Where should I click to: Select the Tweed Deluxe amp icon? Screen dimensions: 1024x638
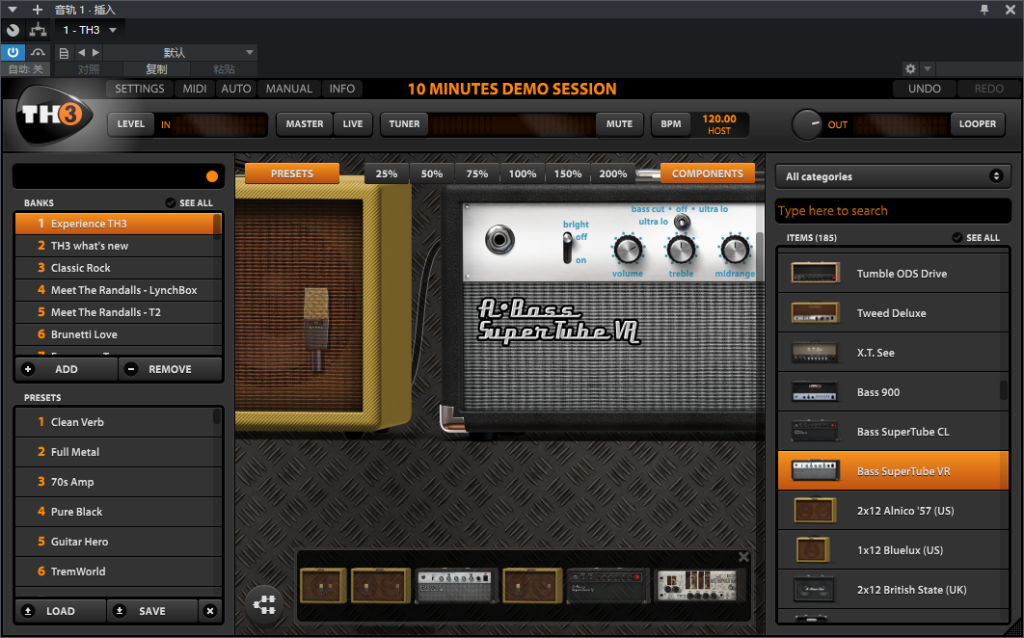coord(815,313)
